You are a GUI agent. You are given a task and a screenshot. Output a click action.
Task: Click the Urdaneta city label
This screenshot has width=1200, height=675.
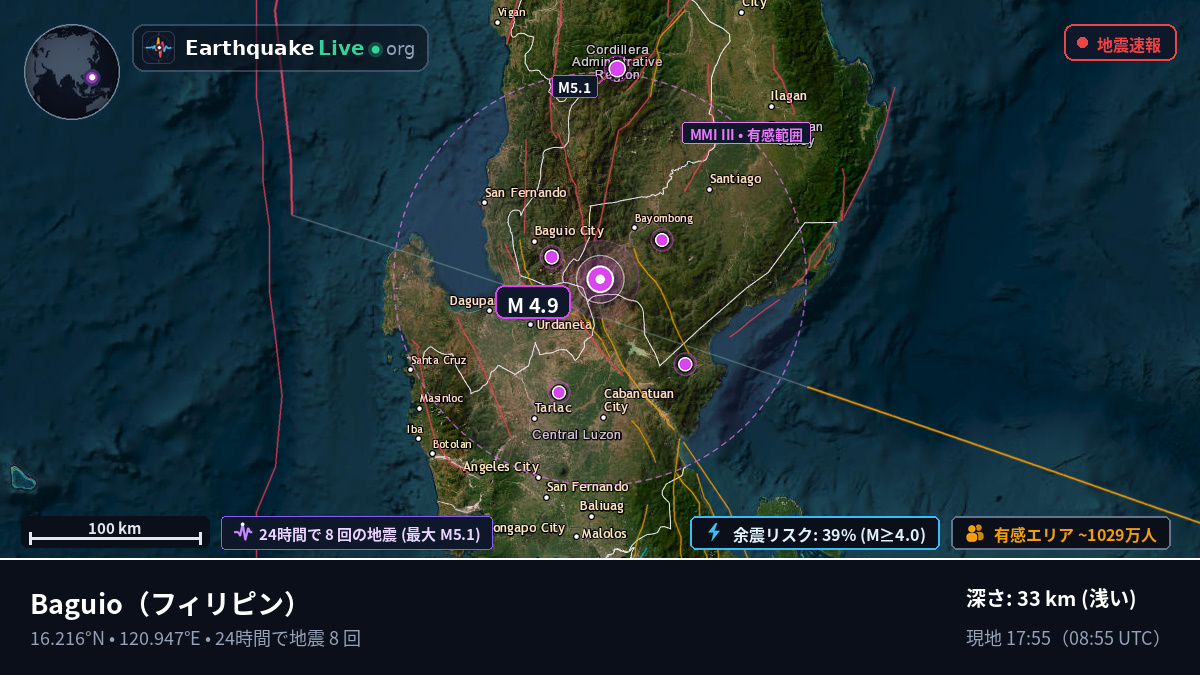coord(564,325)
